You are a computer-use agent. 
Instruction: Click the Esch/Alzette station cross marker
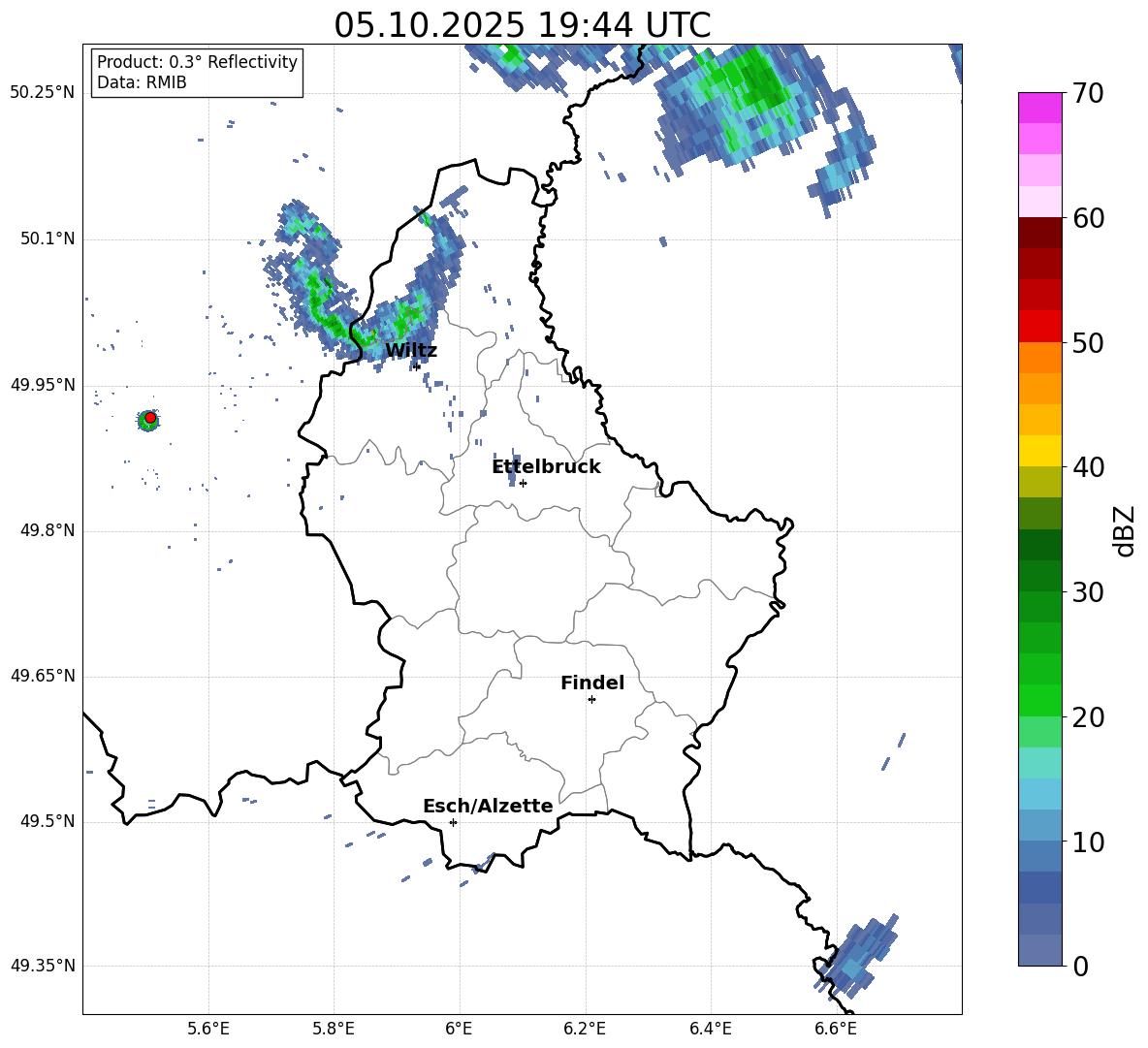[453, 822]
